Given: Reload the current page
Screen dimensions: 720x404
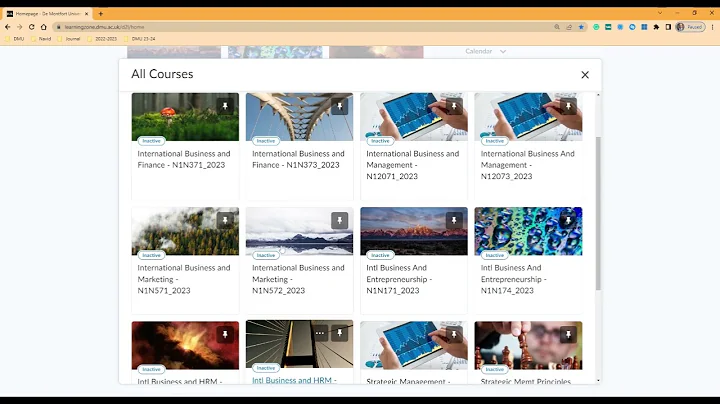Looking at the screenshot, I should pyautogui.click(x=31, y=27).
